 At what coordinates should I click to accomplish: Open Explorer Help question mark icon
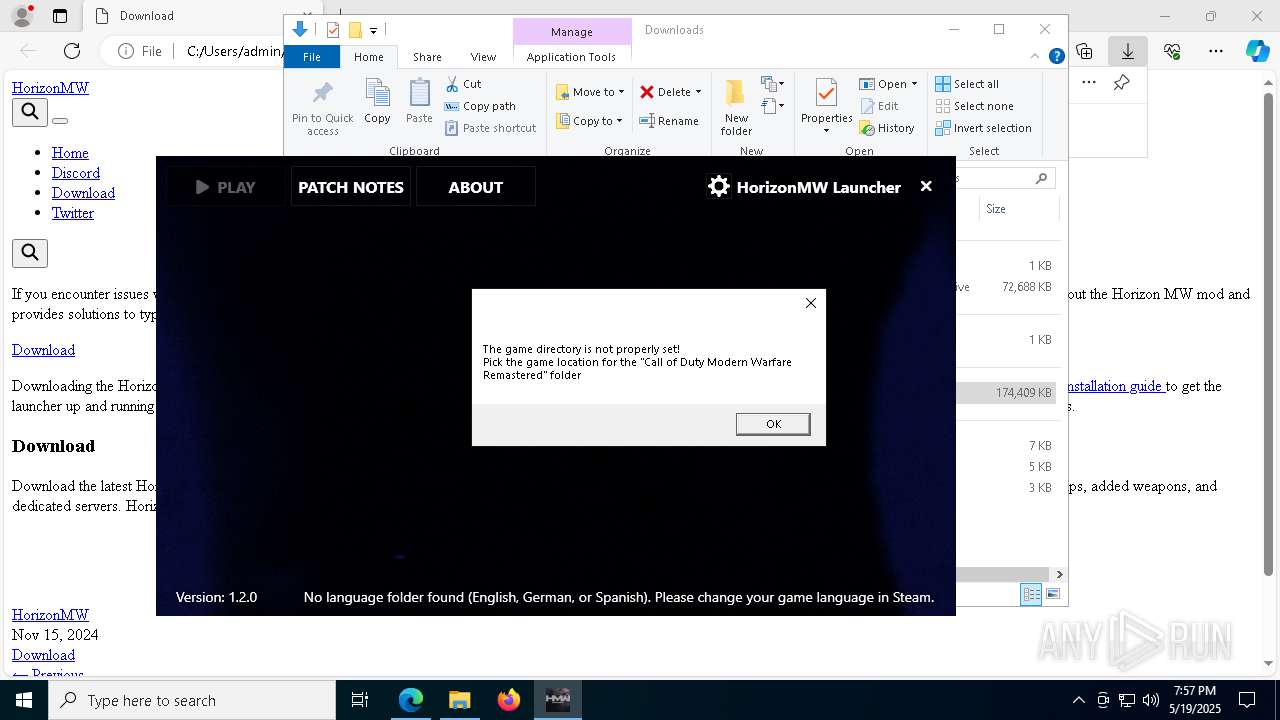(x=1056, y=57)
